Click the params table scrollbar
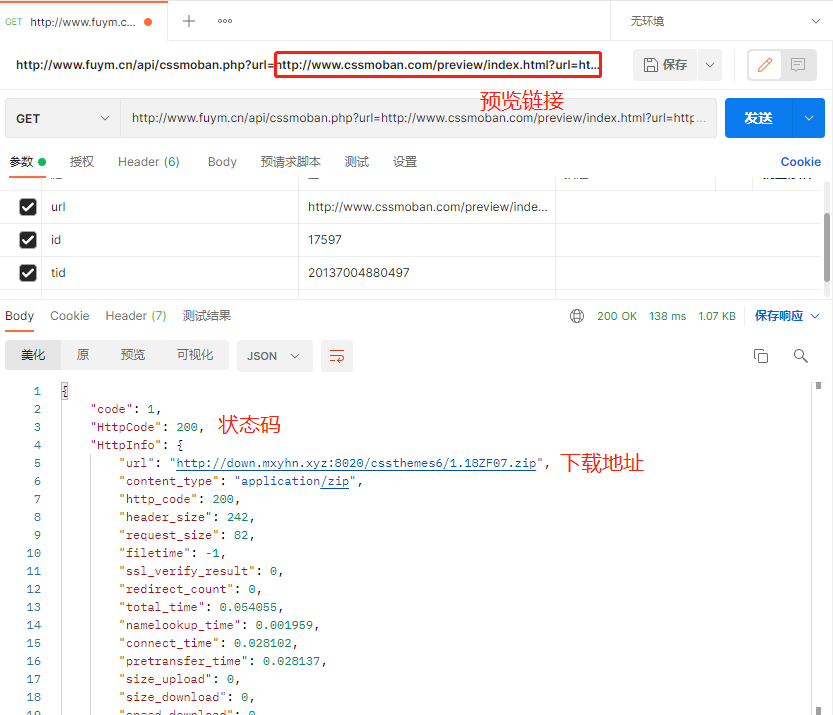This screenshot has width=833, height=715. tap(827, 247)
